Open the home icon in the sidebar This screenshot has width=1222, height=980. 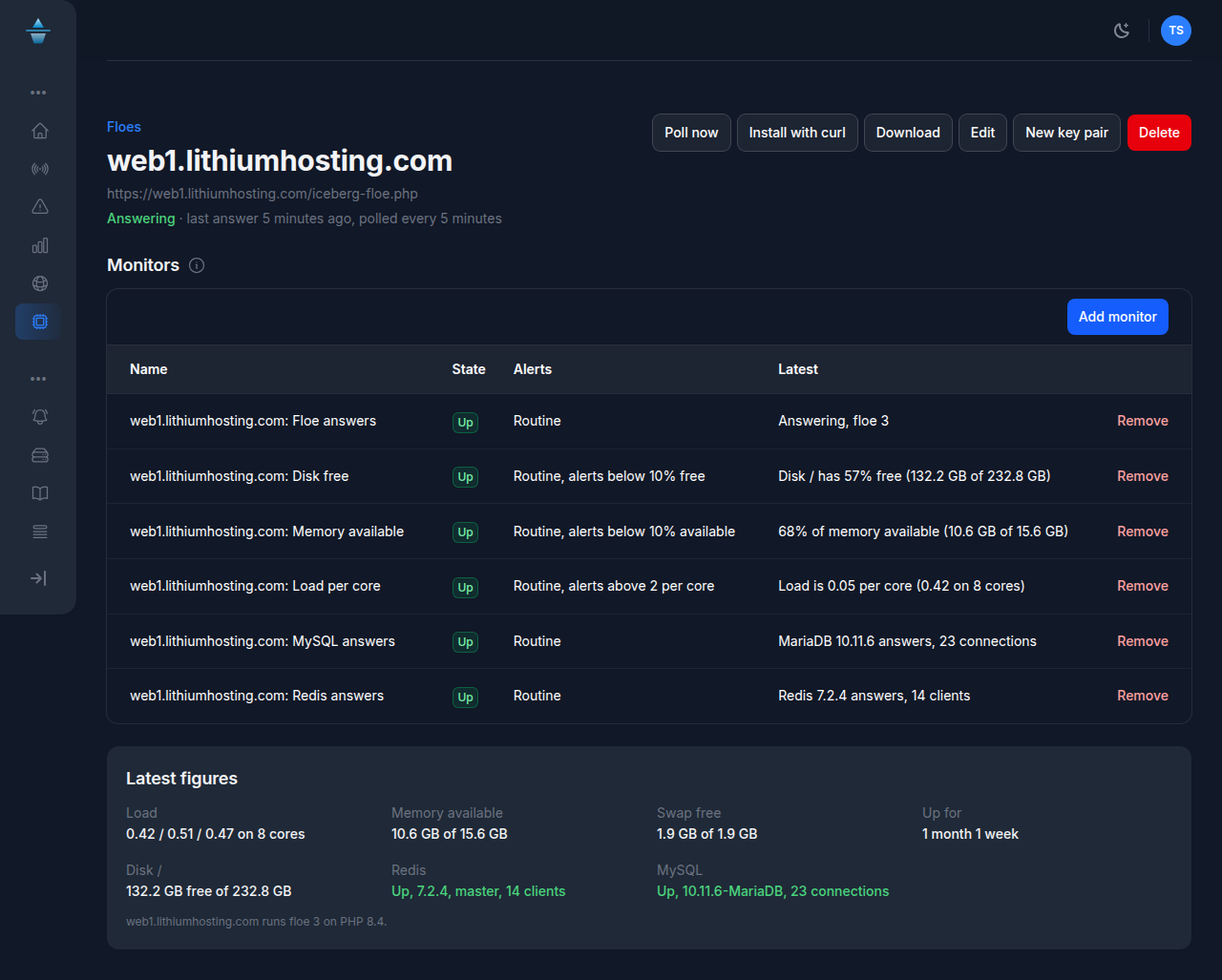click(x=39, y=131)
